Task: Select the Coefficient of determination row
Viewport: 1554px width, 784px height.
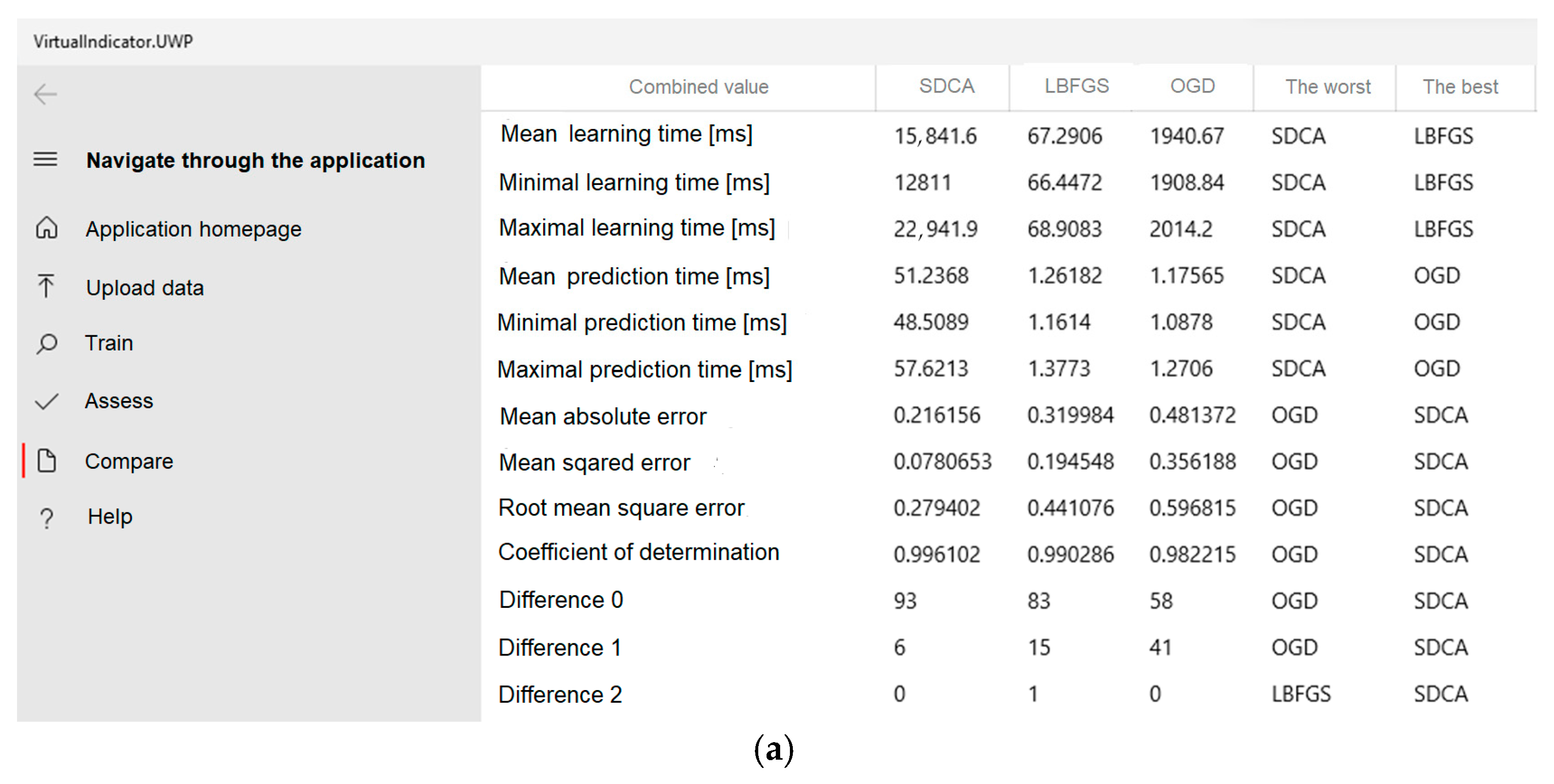Action: (x=1008, y=553)
